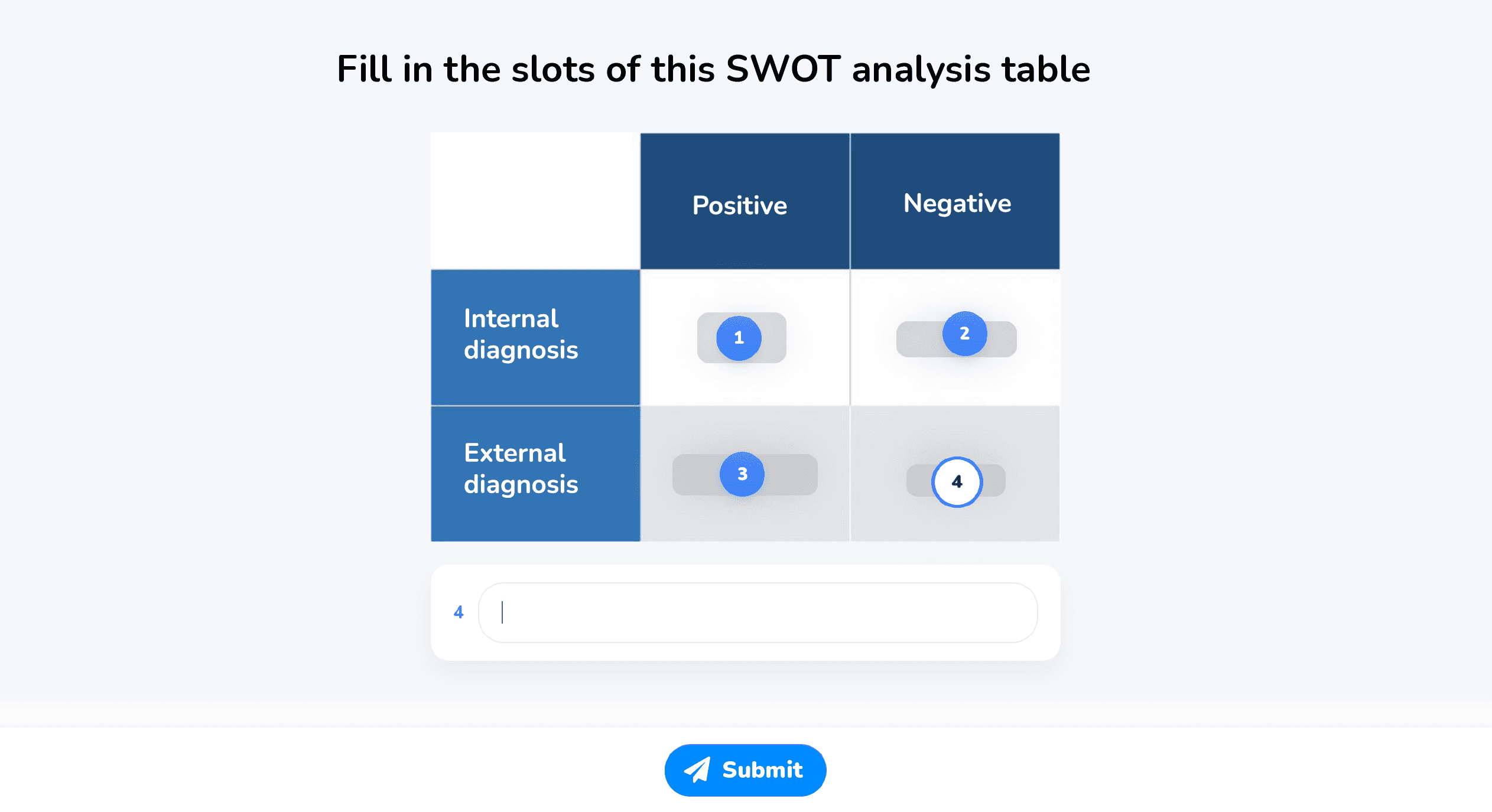
Task: Select slot marker number 2
Action: pos(964,334)
